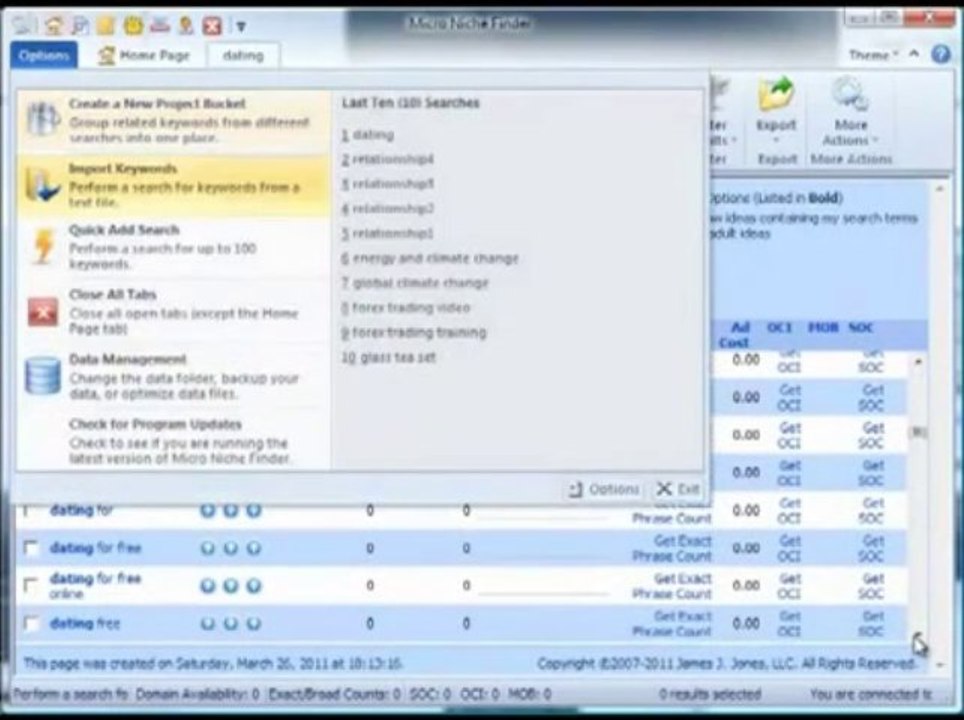964x720 pixels.
Task: Open recent search 'glass tea set'
Action: click(389, 357)
